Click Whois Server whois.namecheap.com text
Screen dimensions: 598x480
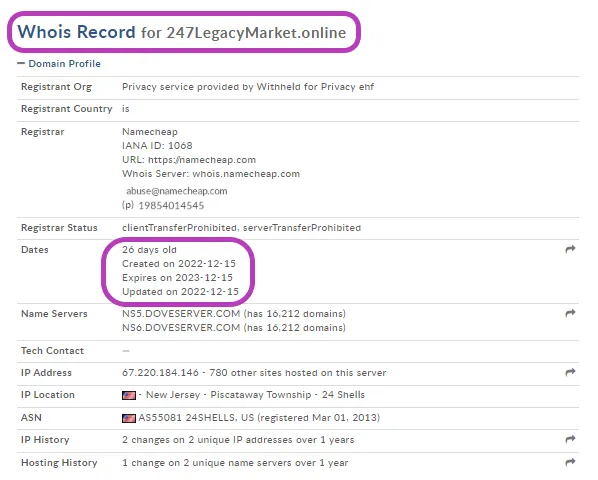(211, 174)
